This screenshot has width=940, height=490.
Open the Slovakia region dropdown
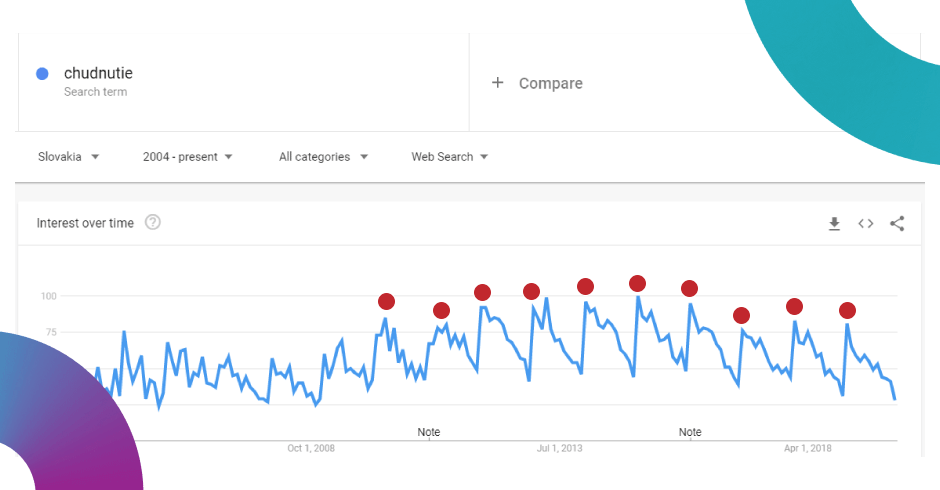pos(68,157)
